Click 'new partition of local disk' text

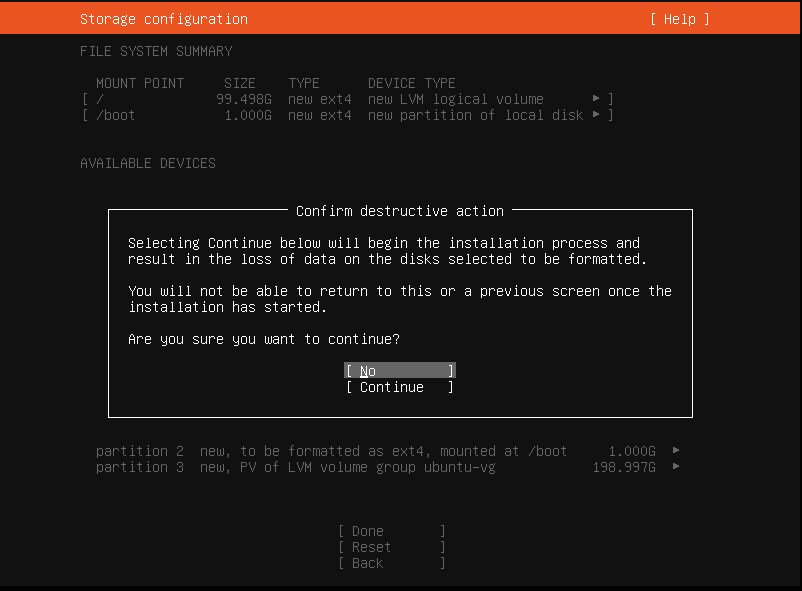[475, 115]
